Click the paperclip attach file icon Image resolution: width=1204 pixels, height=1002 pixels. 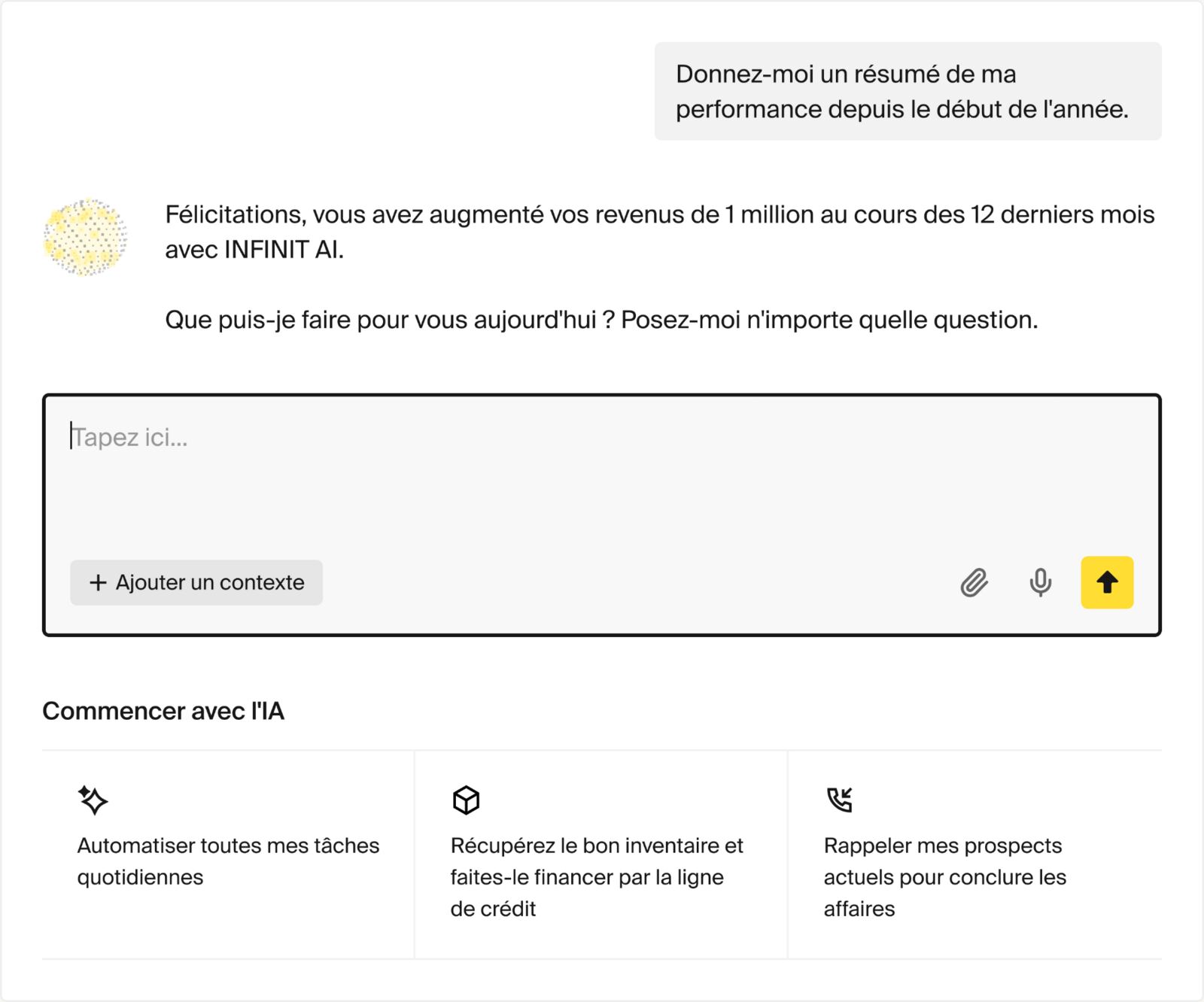pyautogui.click(x=974, y=583)
